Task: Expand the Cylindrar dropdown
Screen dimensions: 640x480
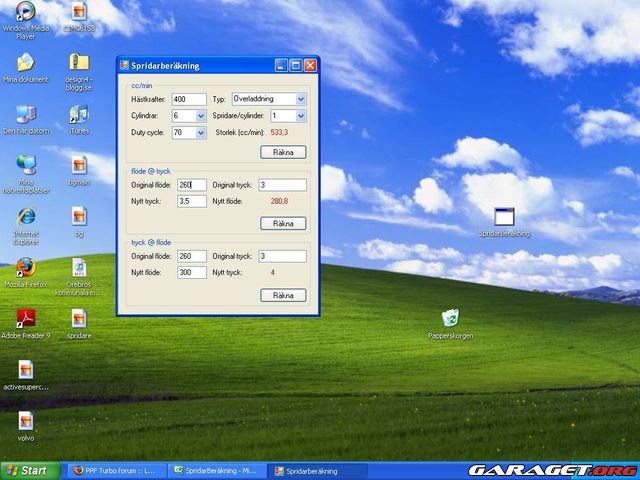Action: click(x=201, y=116)
